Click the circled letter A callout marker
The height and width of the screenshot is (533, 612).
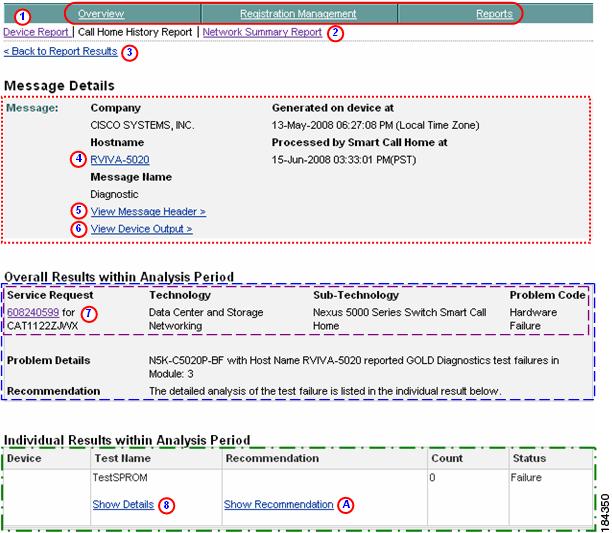coord(347,505)
